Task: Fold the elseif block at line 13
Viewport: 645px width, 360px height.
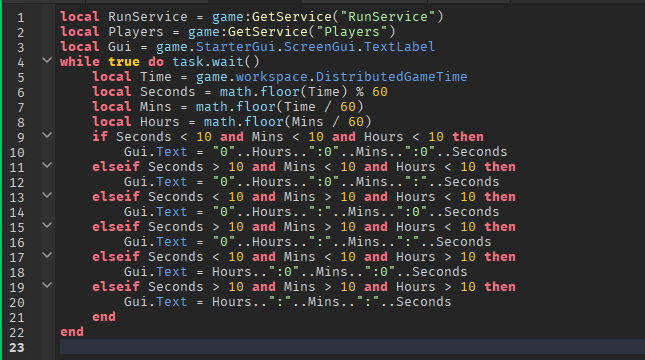Action: tap(47, 195)
